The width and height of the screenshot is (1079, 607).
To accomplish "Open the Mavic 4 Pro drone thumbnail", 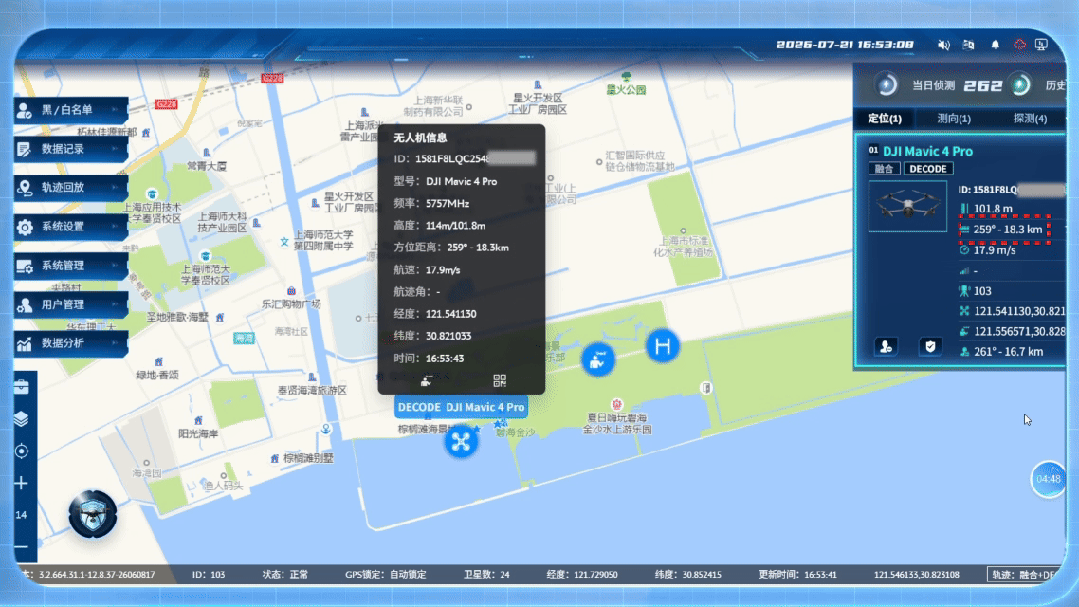I will click(x=908, y=206).
